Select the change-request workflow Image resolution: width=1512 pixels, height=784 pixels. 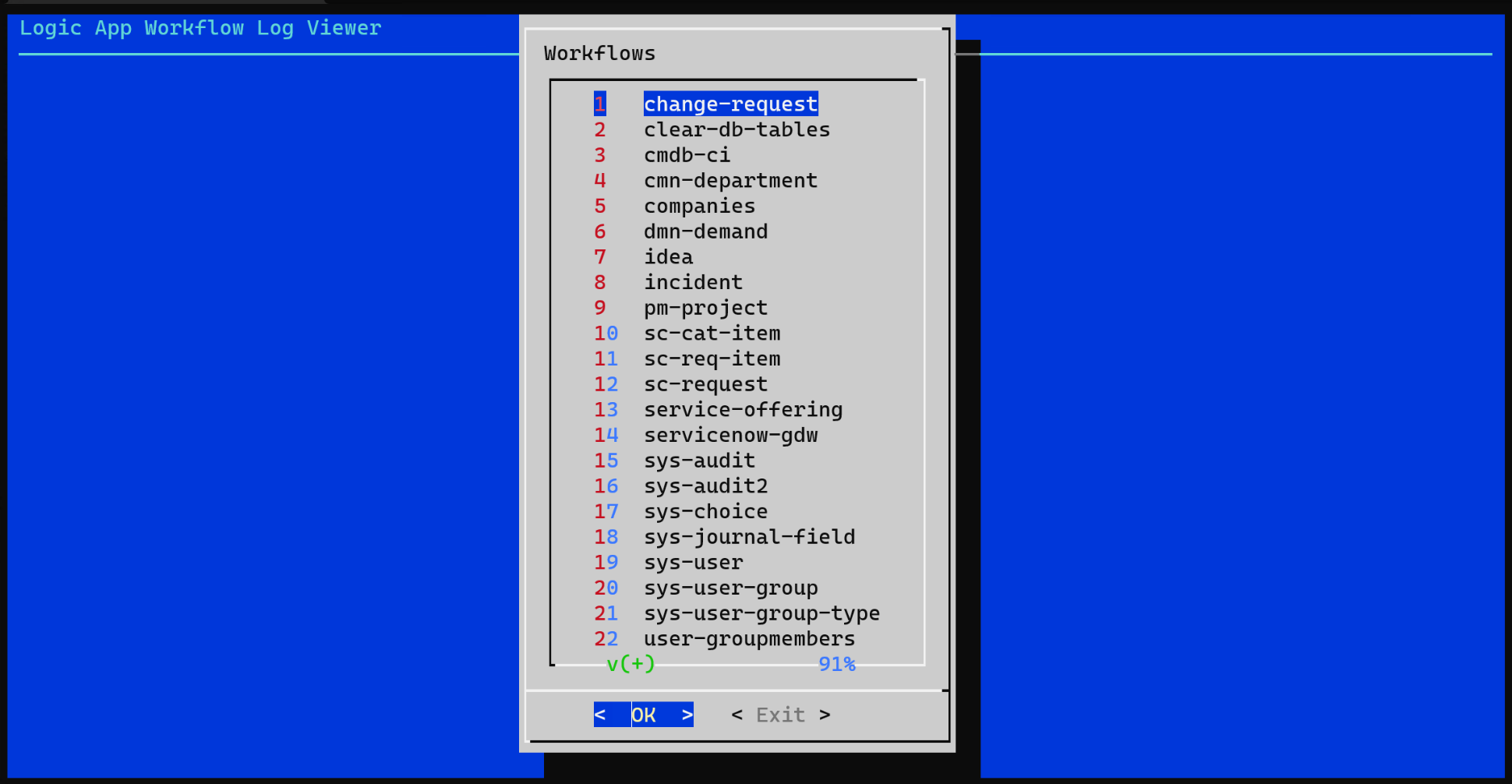[730, 104]
